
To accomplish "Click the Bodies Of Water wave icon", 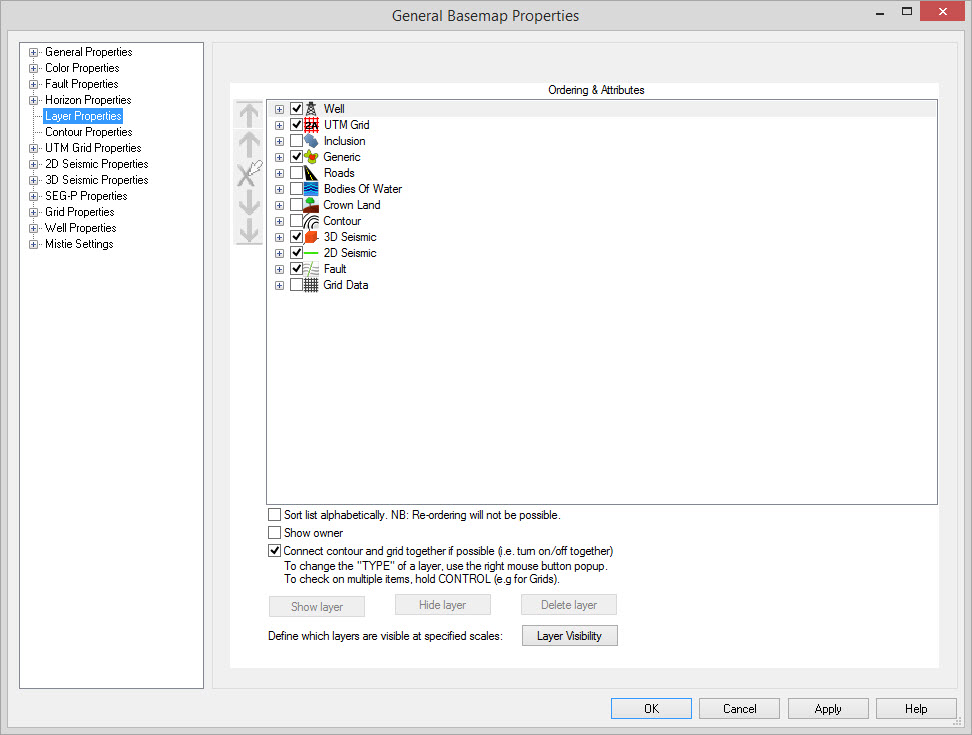I will point(312,189).
